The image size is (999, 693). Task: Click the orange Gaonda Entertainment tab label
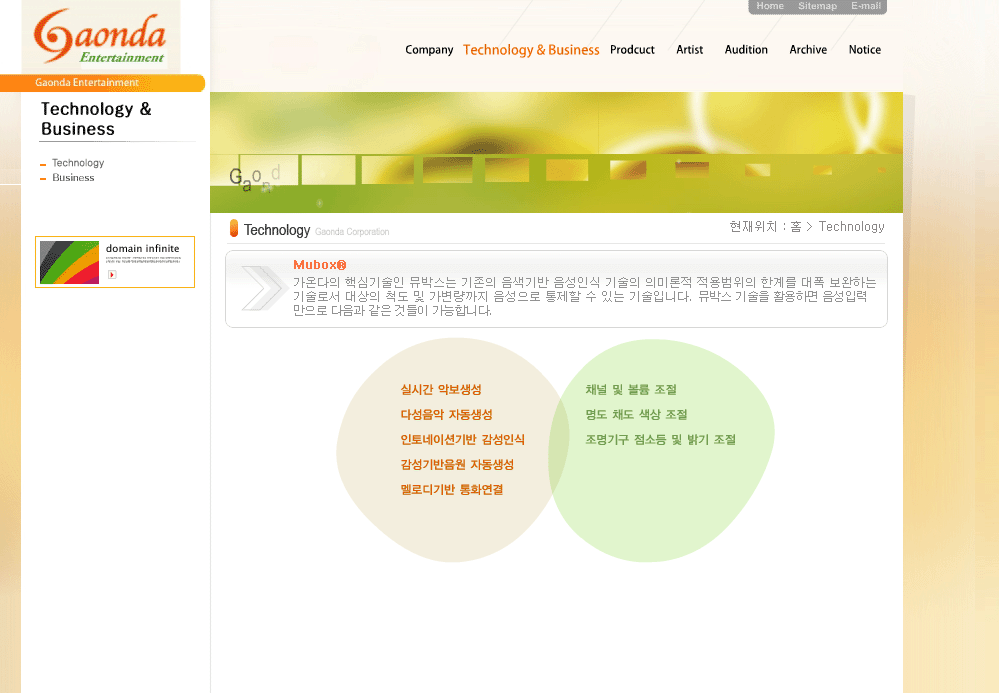(x=87, y=83)
